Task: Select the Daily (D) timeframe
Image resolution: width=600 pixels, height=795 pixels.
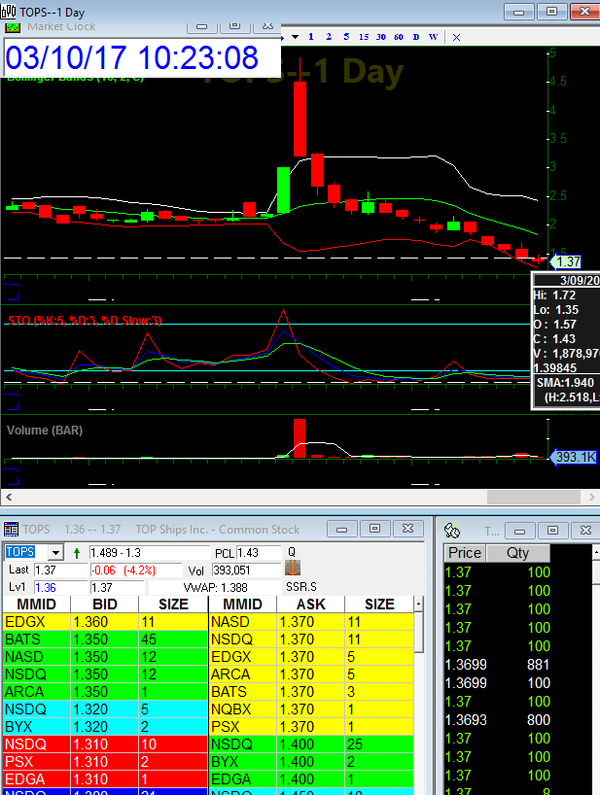Action: [416, 36]
